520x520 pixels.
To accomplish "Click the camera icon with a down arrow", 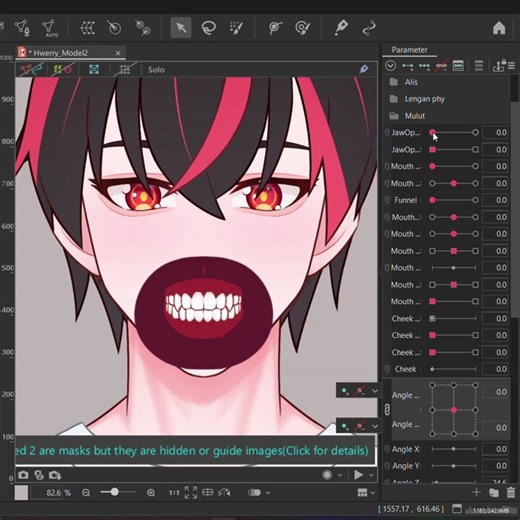I will pos(55,475).
